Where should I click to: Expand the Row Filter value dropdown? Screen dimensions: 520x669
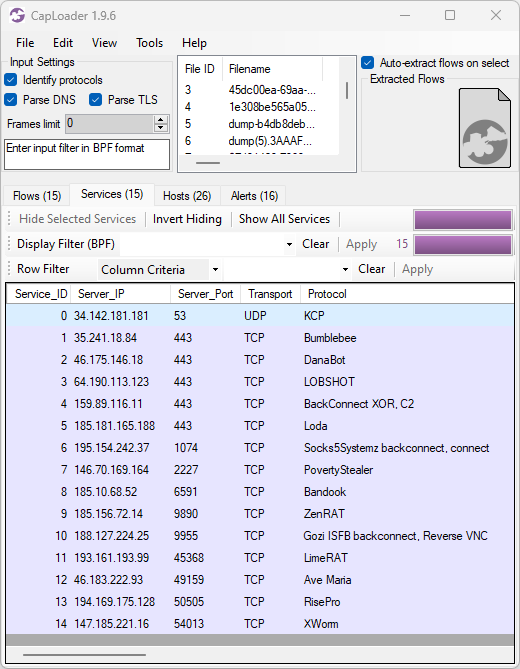[345, 269]
